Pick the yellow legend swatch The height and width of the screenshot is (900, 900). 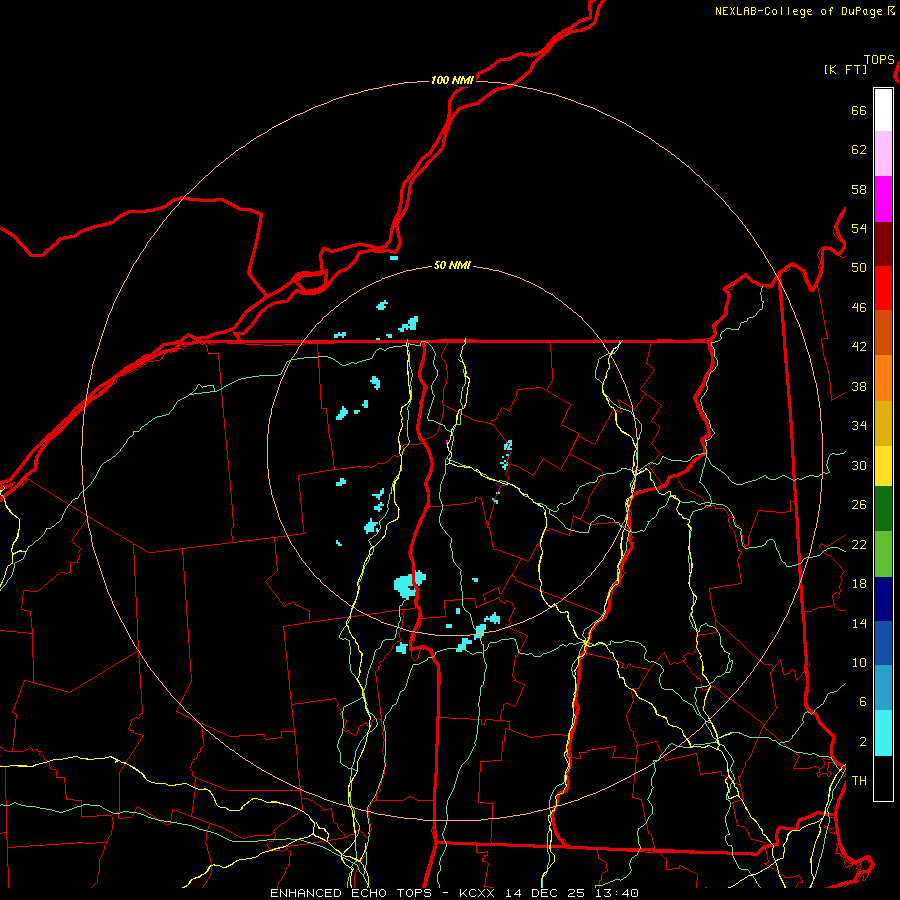click(x=883, y=466)
